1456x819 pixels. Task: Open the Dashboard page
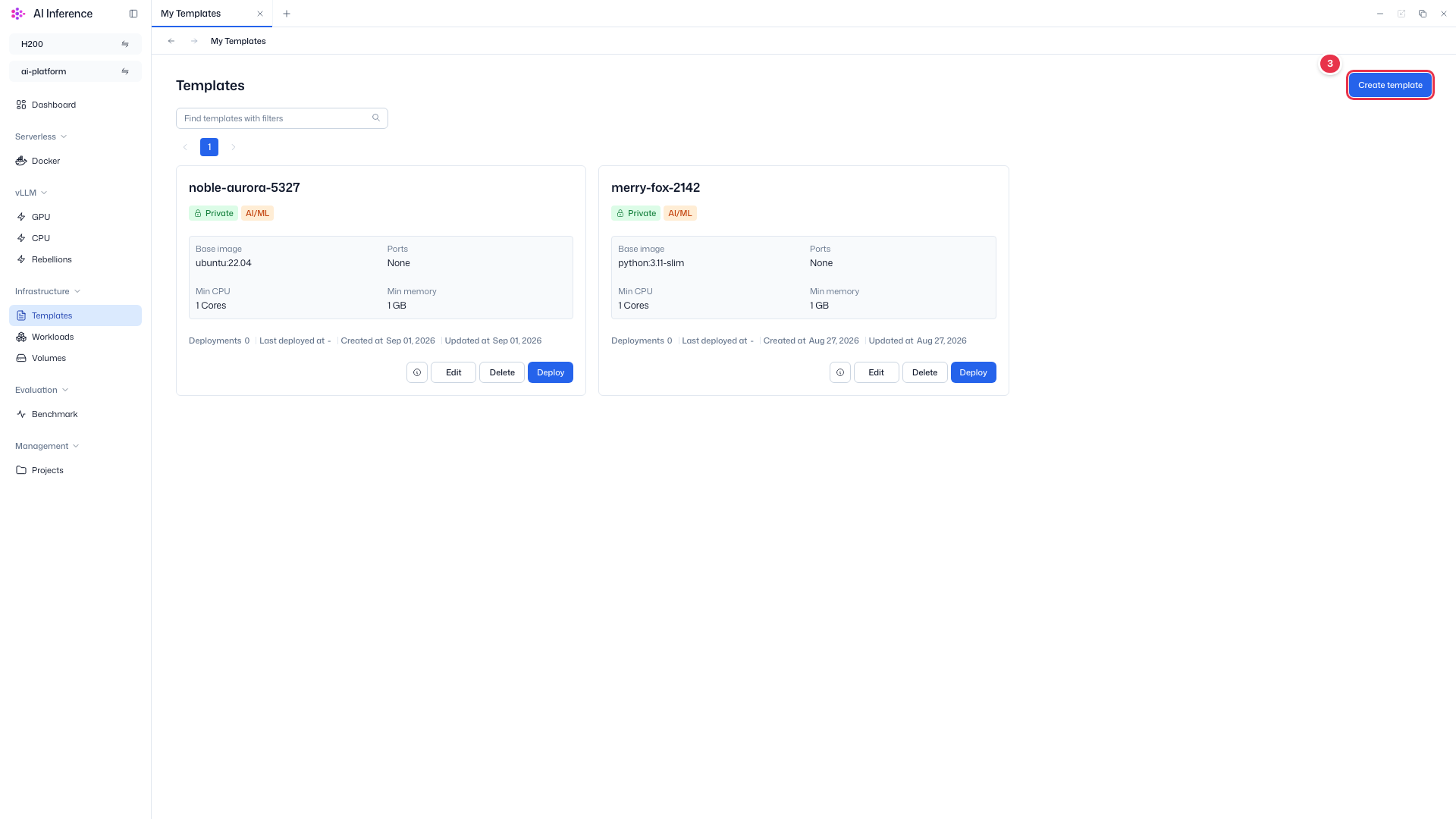click(x=75, y=105)
